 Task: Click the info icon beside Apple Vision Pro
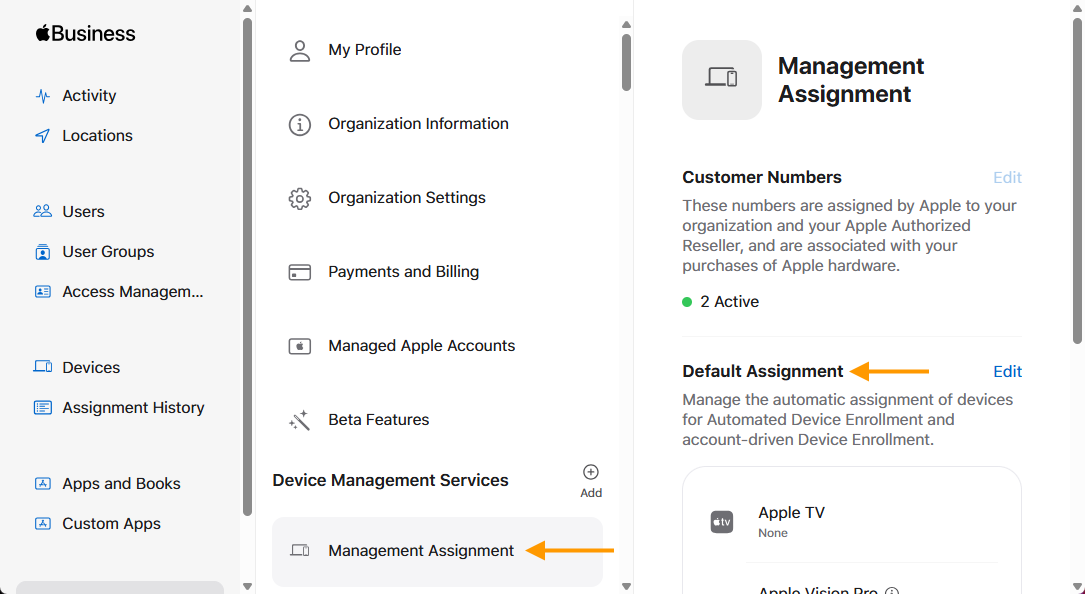click(893, 592)
